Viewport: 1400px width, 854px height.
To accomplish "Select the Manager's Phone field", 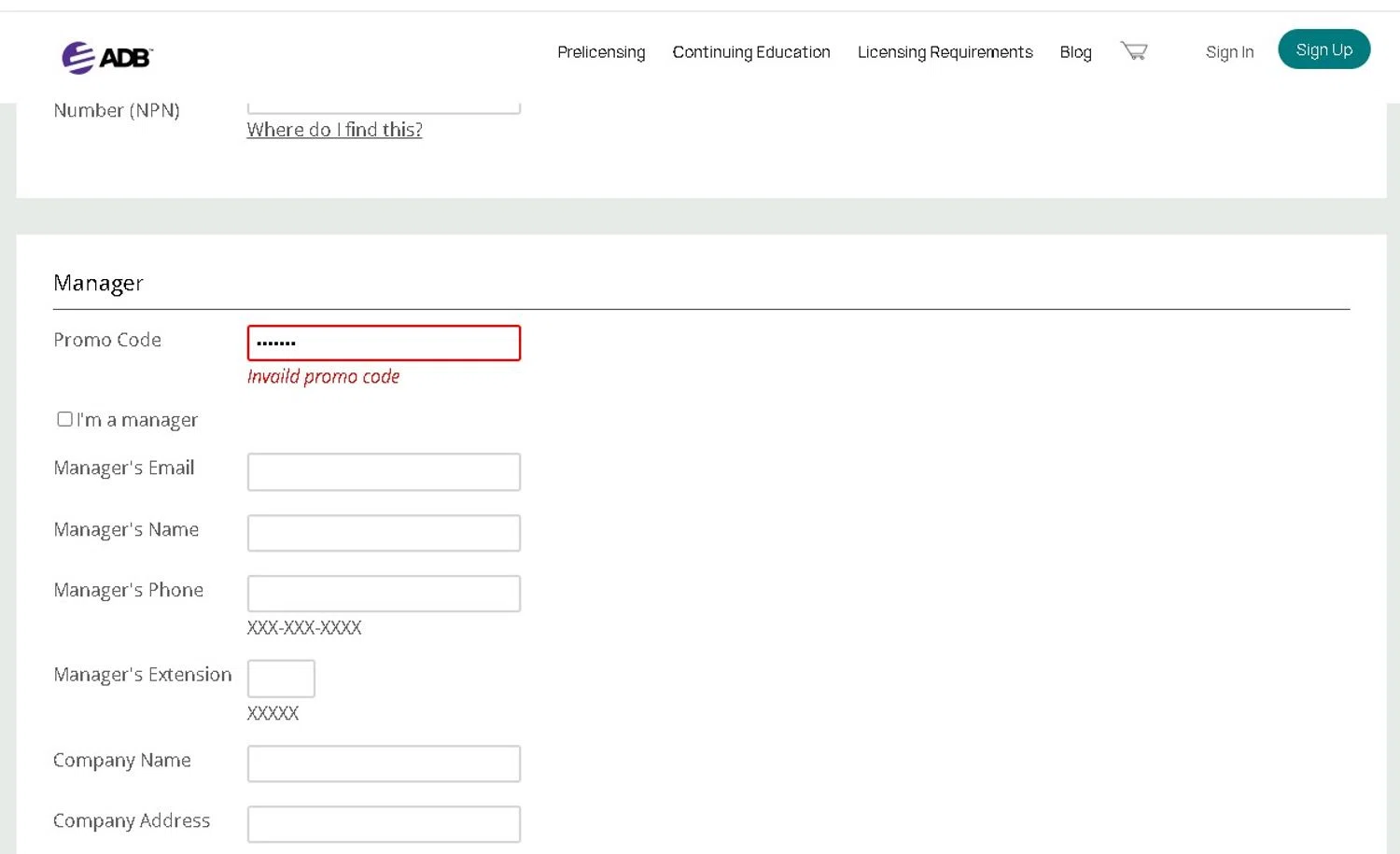I will tap(384, 594).
